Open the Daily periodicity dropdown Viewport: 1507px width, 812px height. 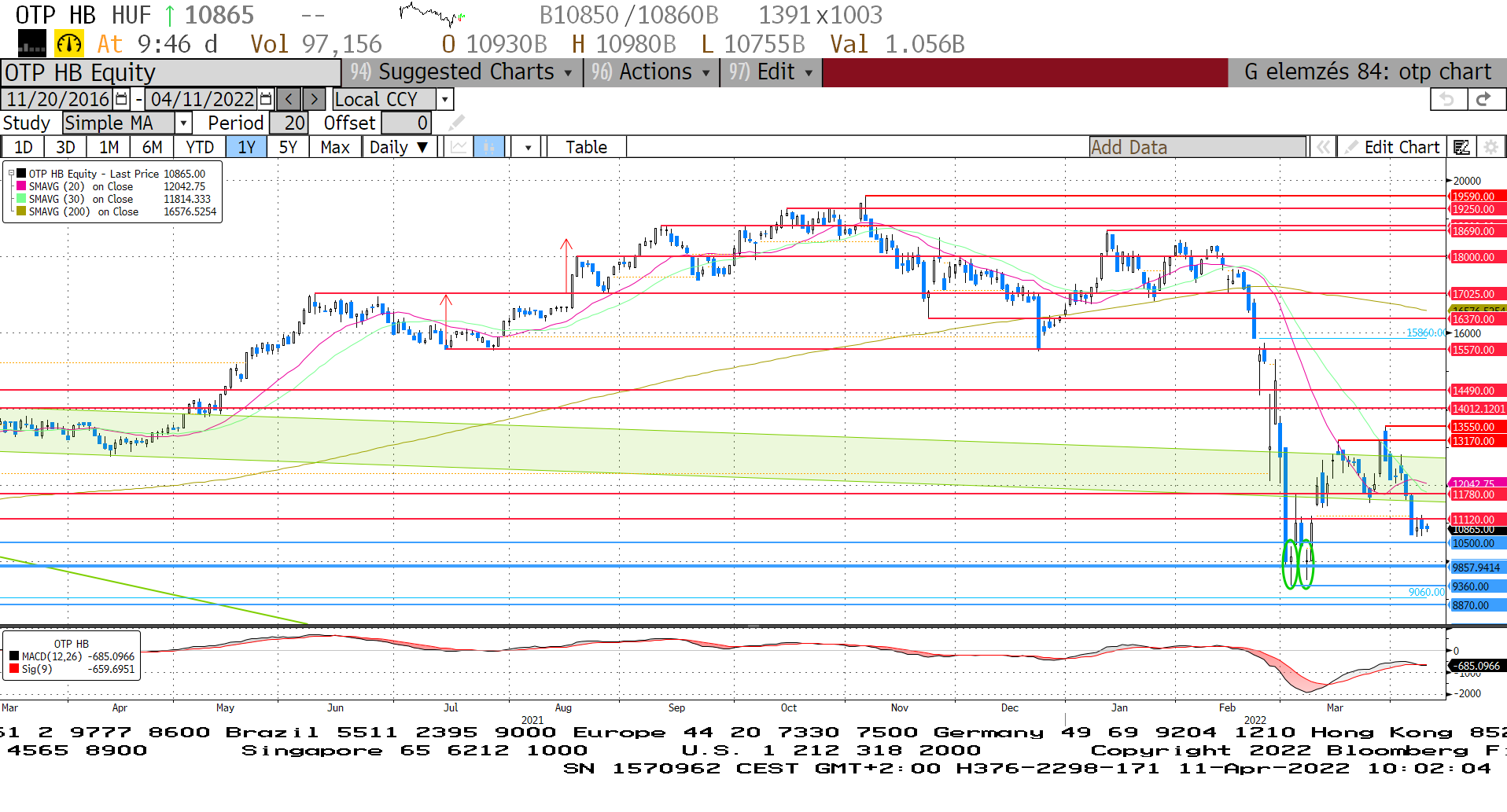pos(400,147)
